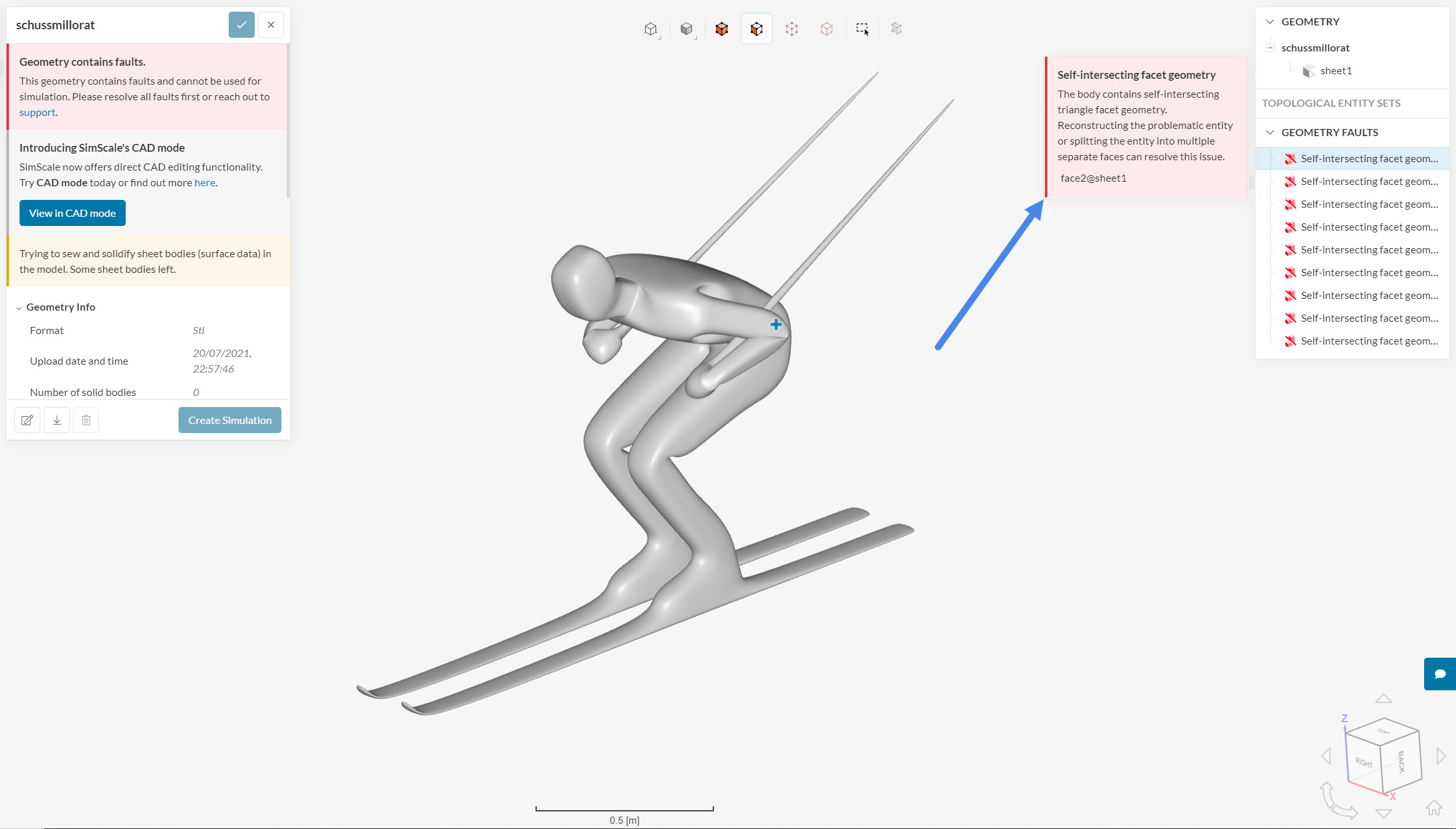Screen dimensions: 1456x829
Task: Rotate view right with triangle arrow
Action: click(x=1441, y=756)
